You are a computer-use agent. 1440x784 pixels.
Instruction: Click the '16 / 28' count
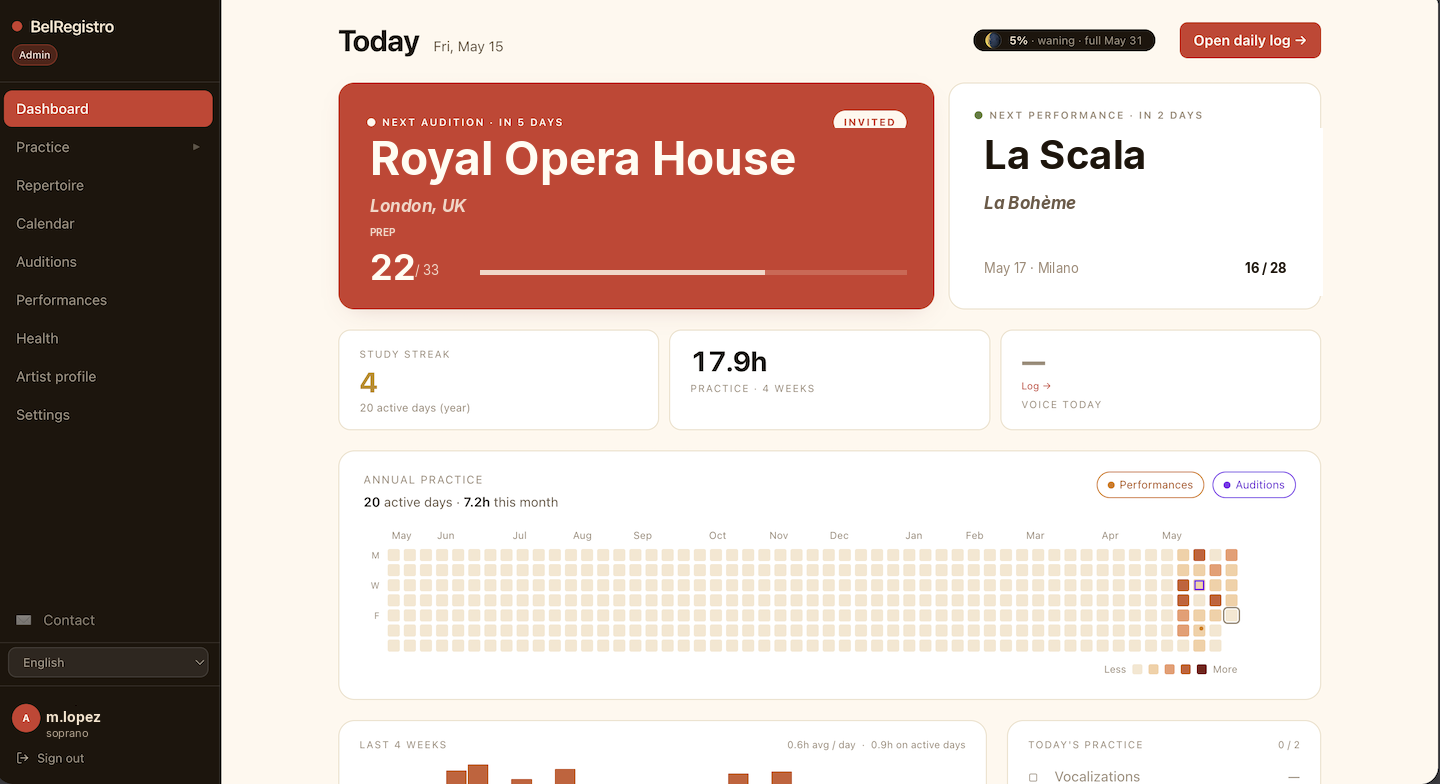[x=1265, y=268]
